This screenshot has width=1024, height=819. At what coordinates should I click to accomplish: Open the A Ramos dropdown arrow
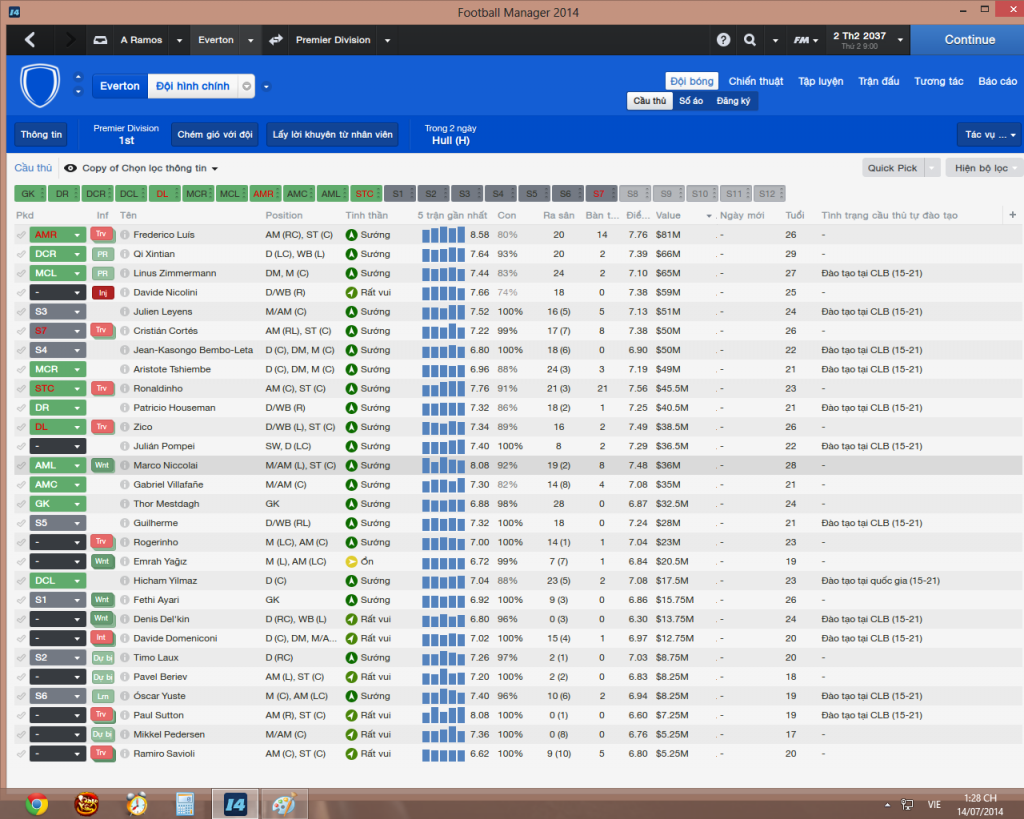[179, 40]
